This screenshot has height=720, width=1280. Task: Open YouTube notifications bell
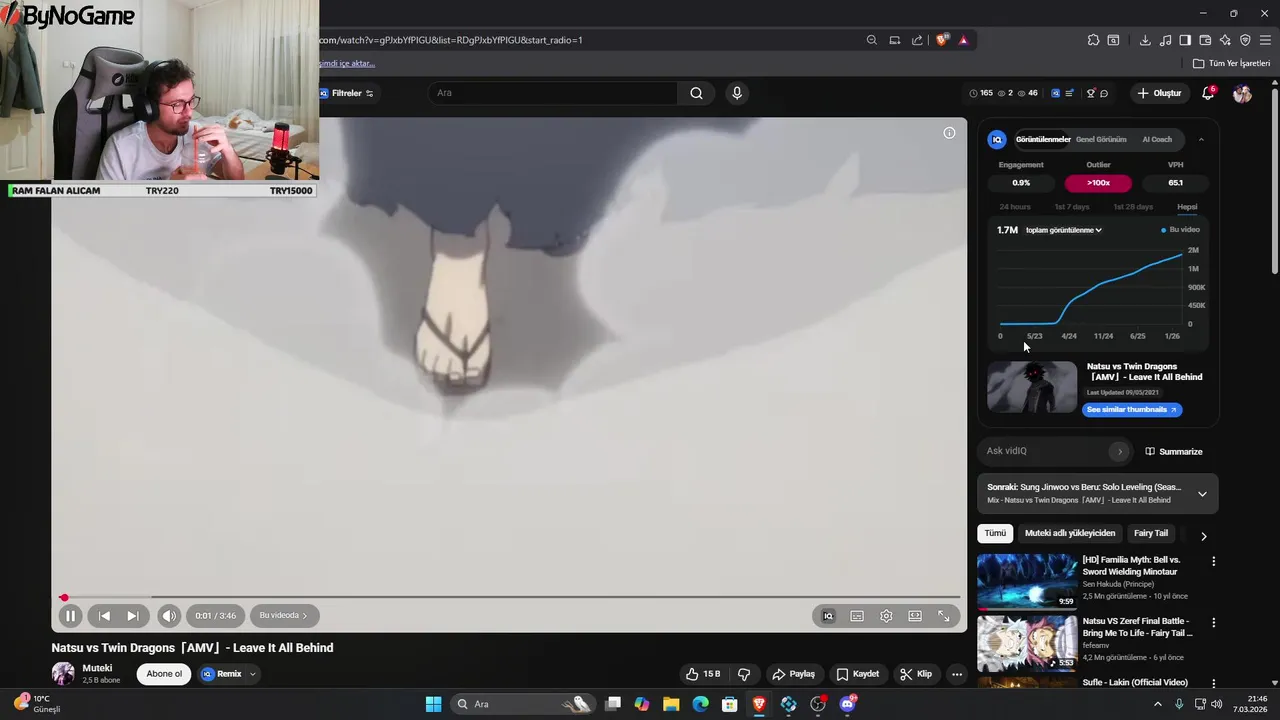click(x=1208, y=93)
